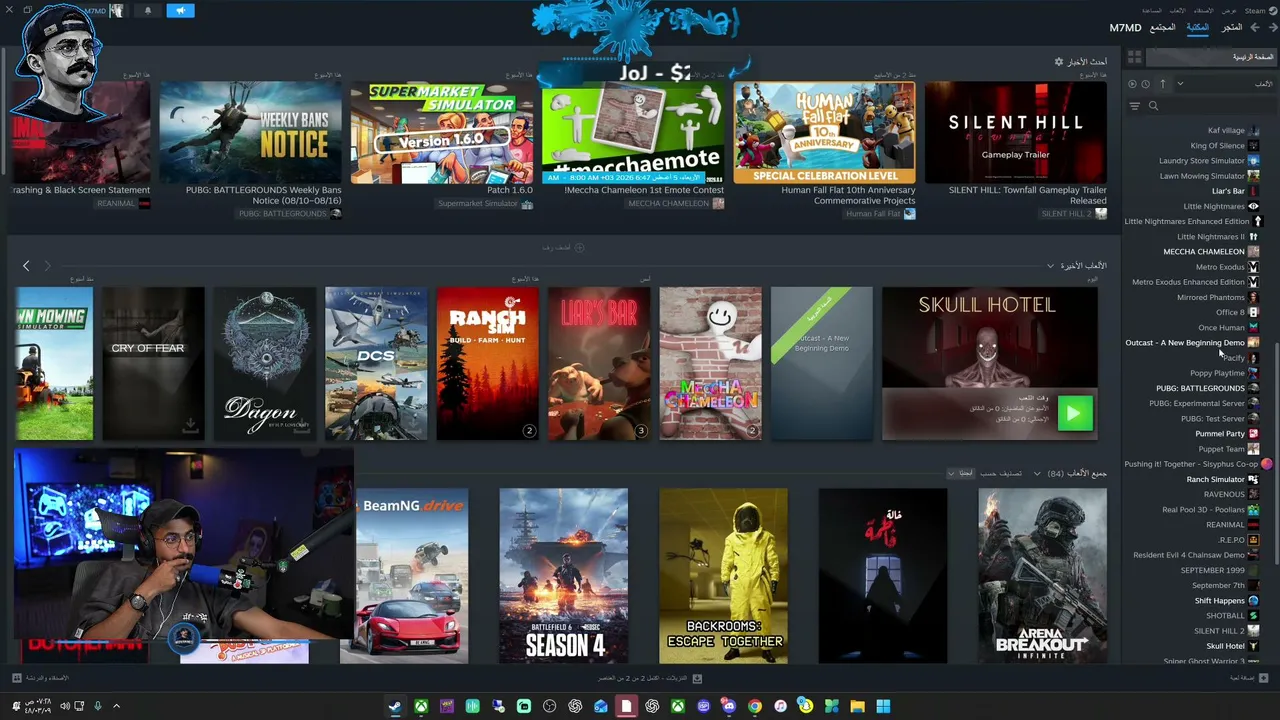Click the blue announcements megaphone button
The width and height of the screenshot is (1280, 720).
[181, 11]
